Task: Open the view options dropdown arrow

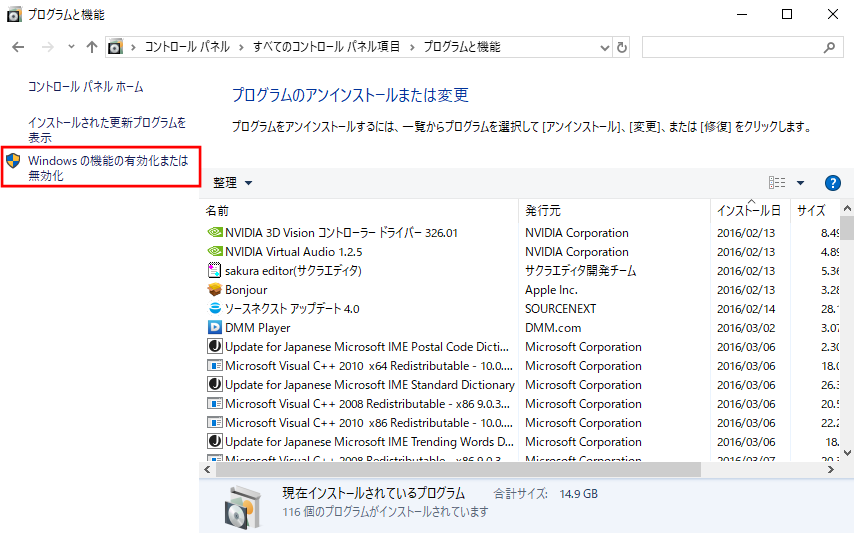Action: pyautogui.click(x=800, y=183)
